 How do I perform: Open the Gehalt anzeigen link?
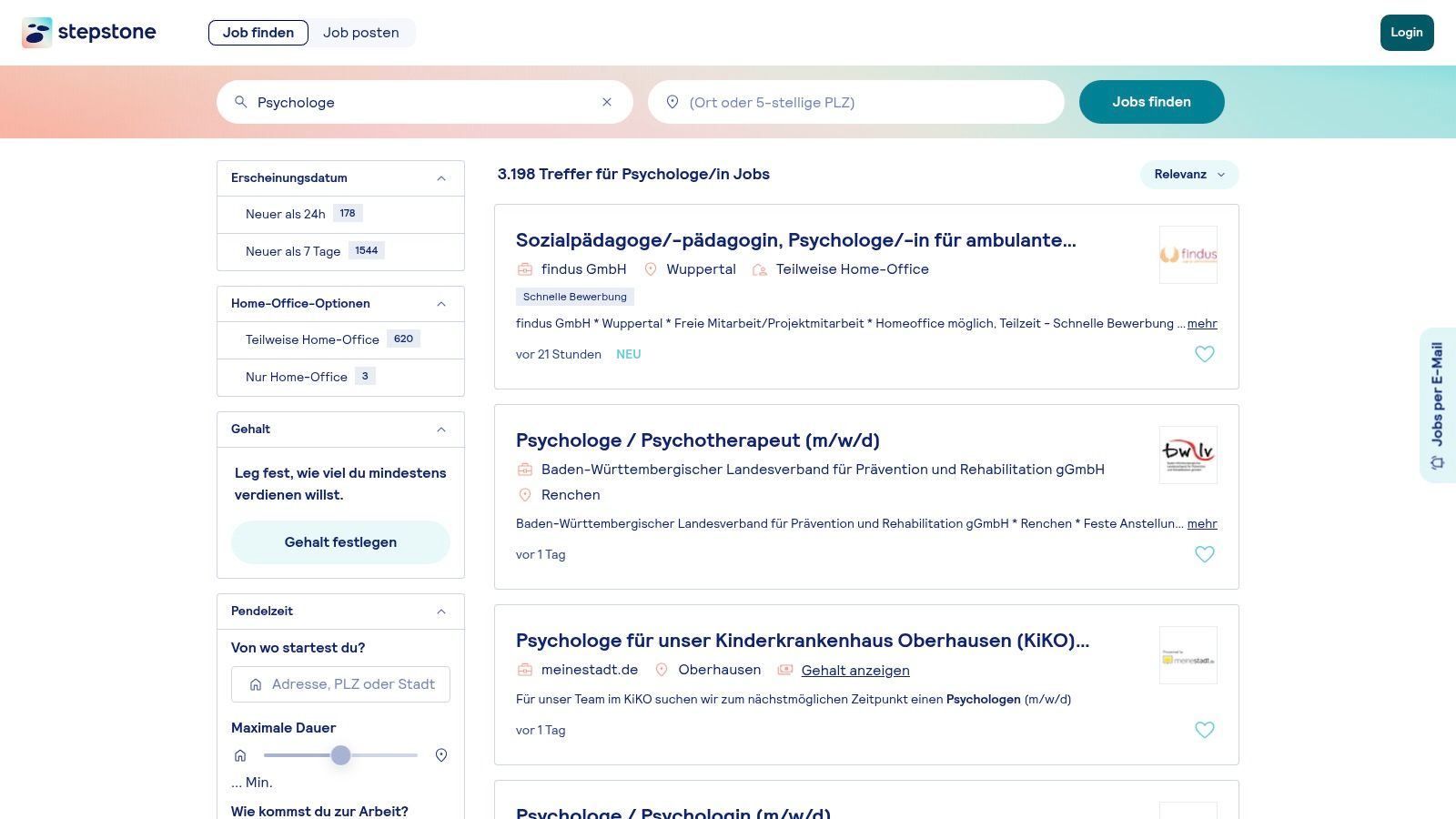855,671
